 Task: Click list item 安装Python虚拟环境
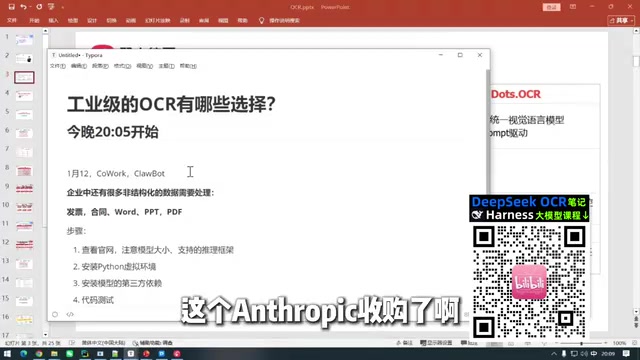pyautogui.click(x=118, y=267)
